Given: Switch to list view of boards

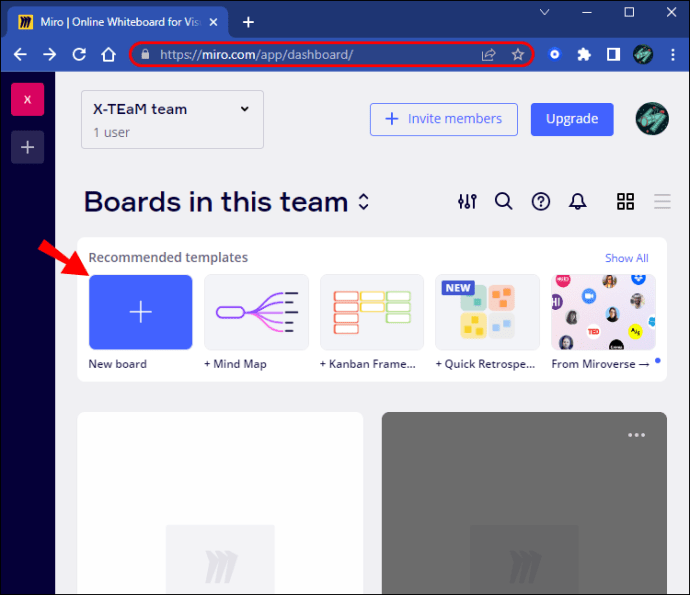Looking at the screenshot, I should pos(662,202).
